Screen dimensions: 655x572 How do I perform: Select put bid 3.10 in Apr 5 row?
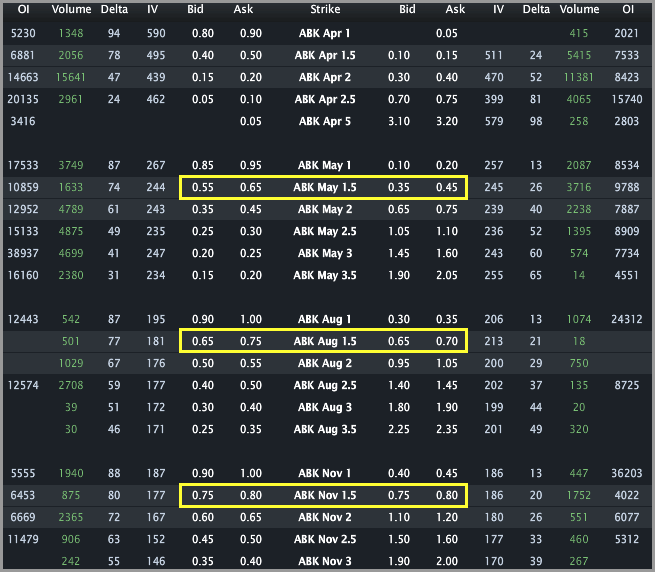click(399, 122)
